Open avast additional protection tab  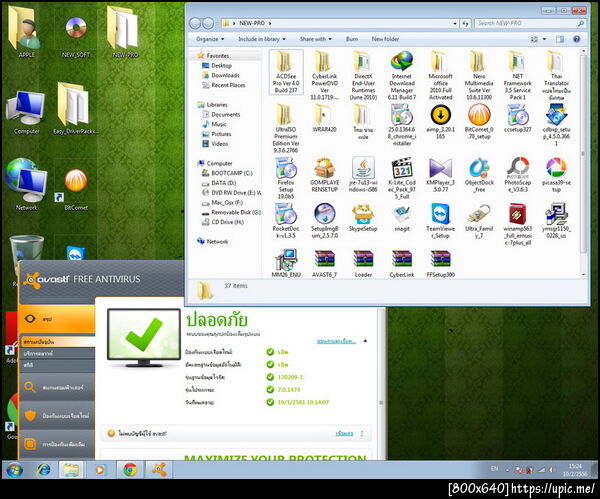coord(57,444)
